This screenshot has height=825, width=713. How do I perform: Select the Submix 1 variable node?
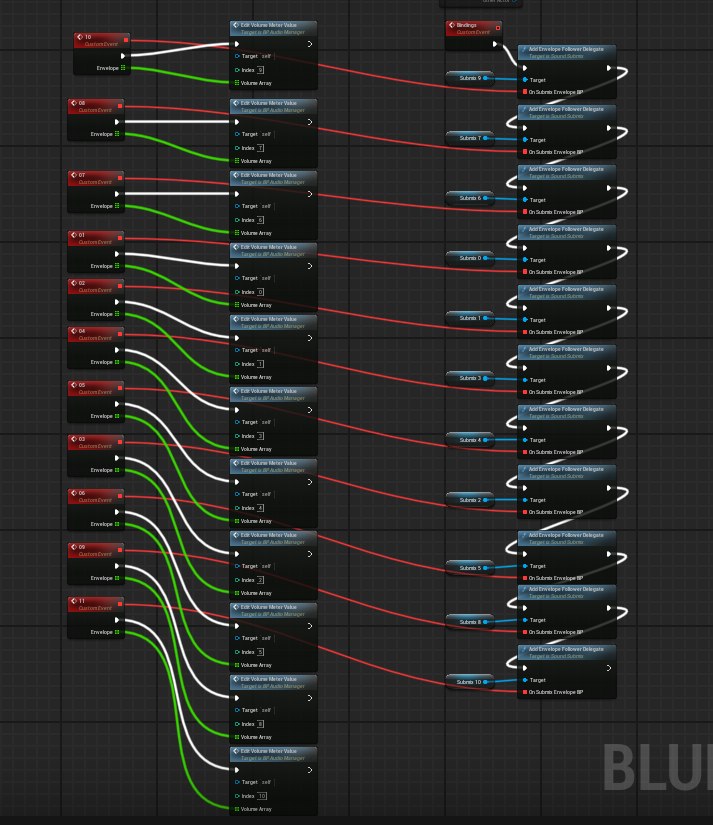470,318
